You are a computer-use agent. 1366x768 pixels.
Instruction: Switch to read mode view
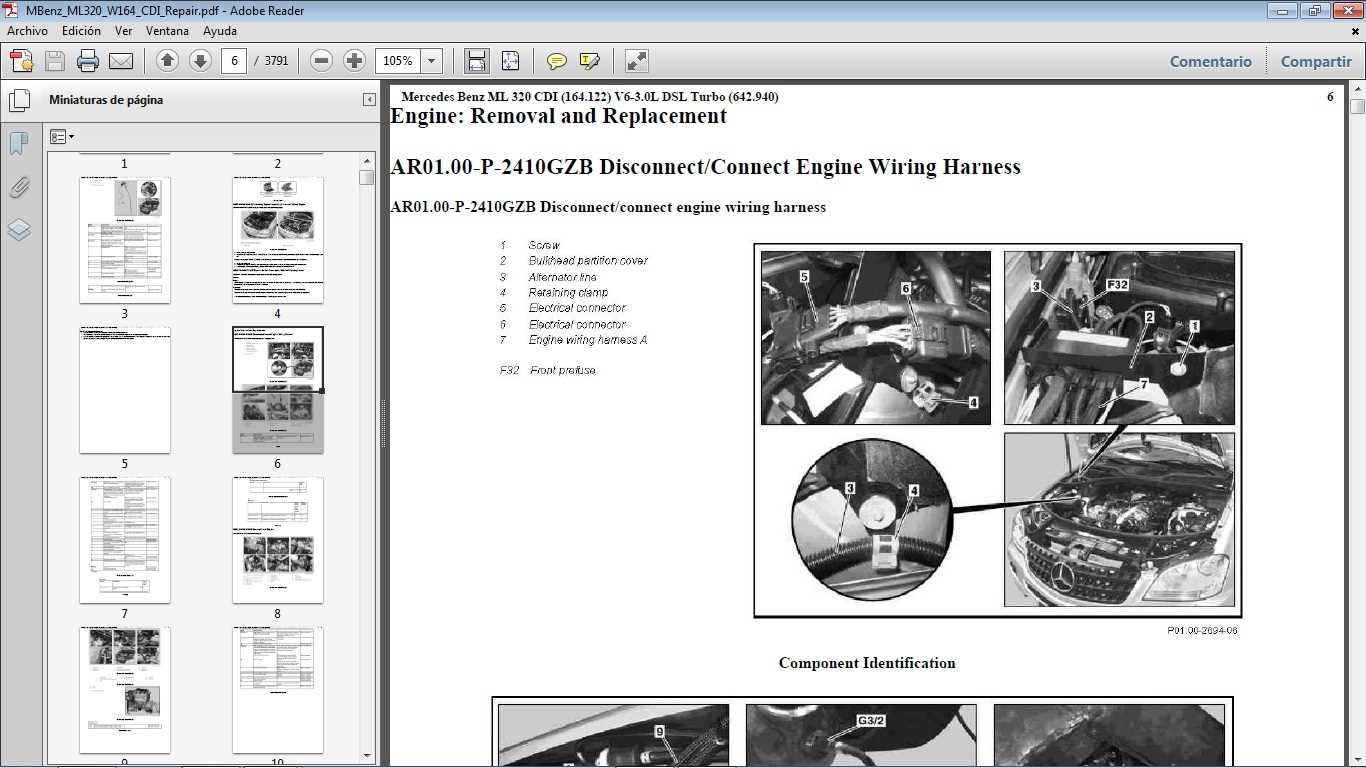637,61
